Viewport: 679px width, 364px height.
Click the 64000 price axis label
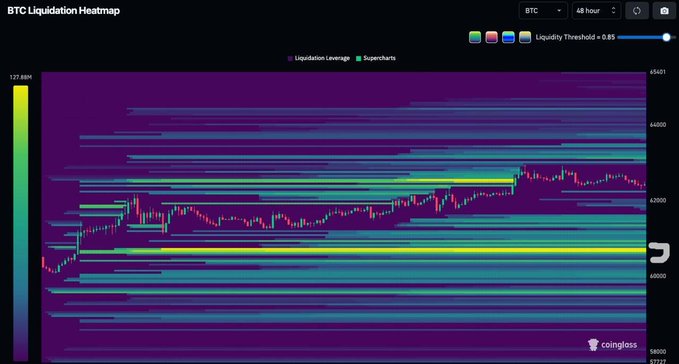(658, 125)
